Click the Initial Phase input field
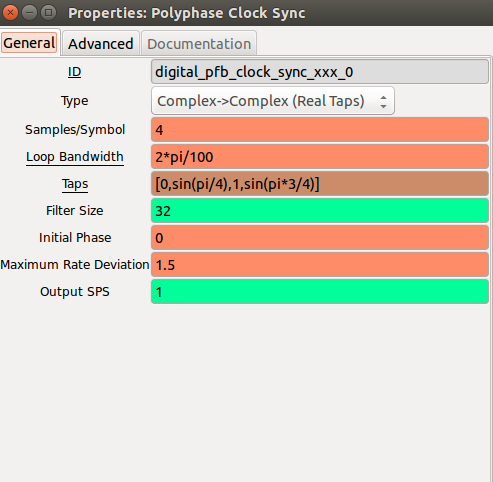 320,238
